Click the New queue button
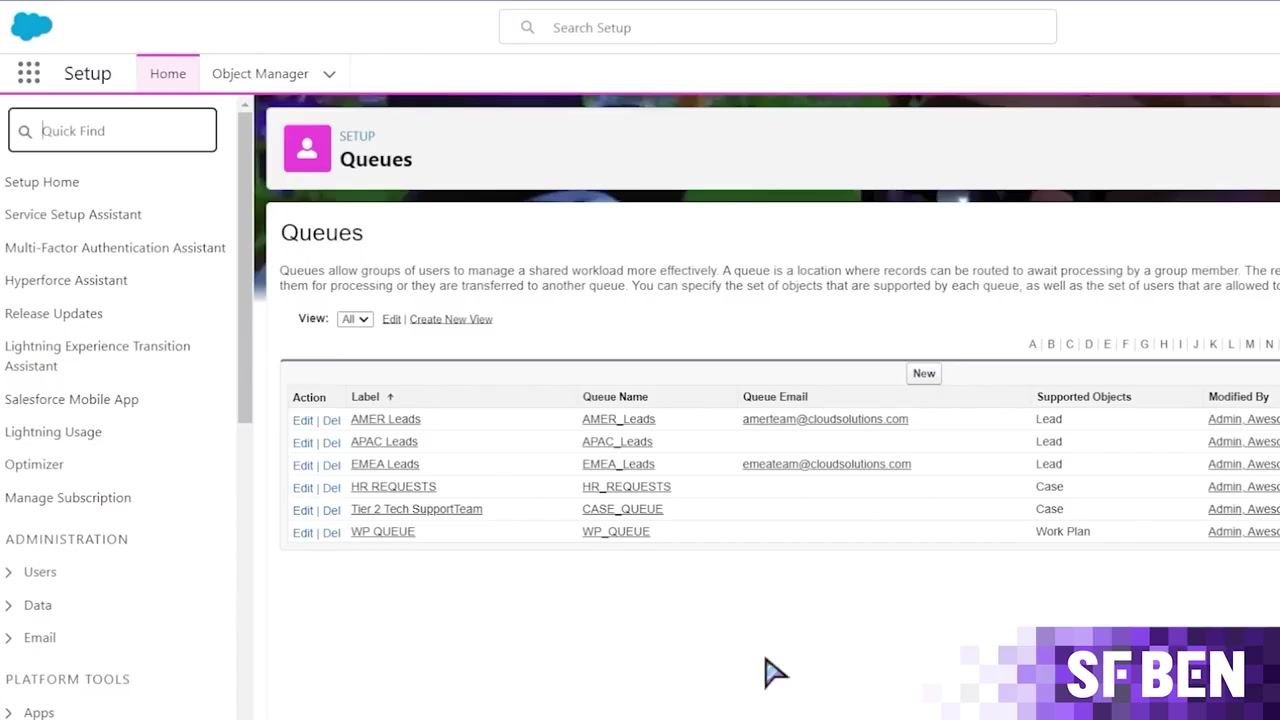Screen dimensions: 1280x720 coord(924,373)
